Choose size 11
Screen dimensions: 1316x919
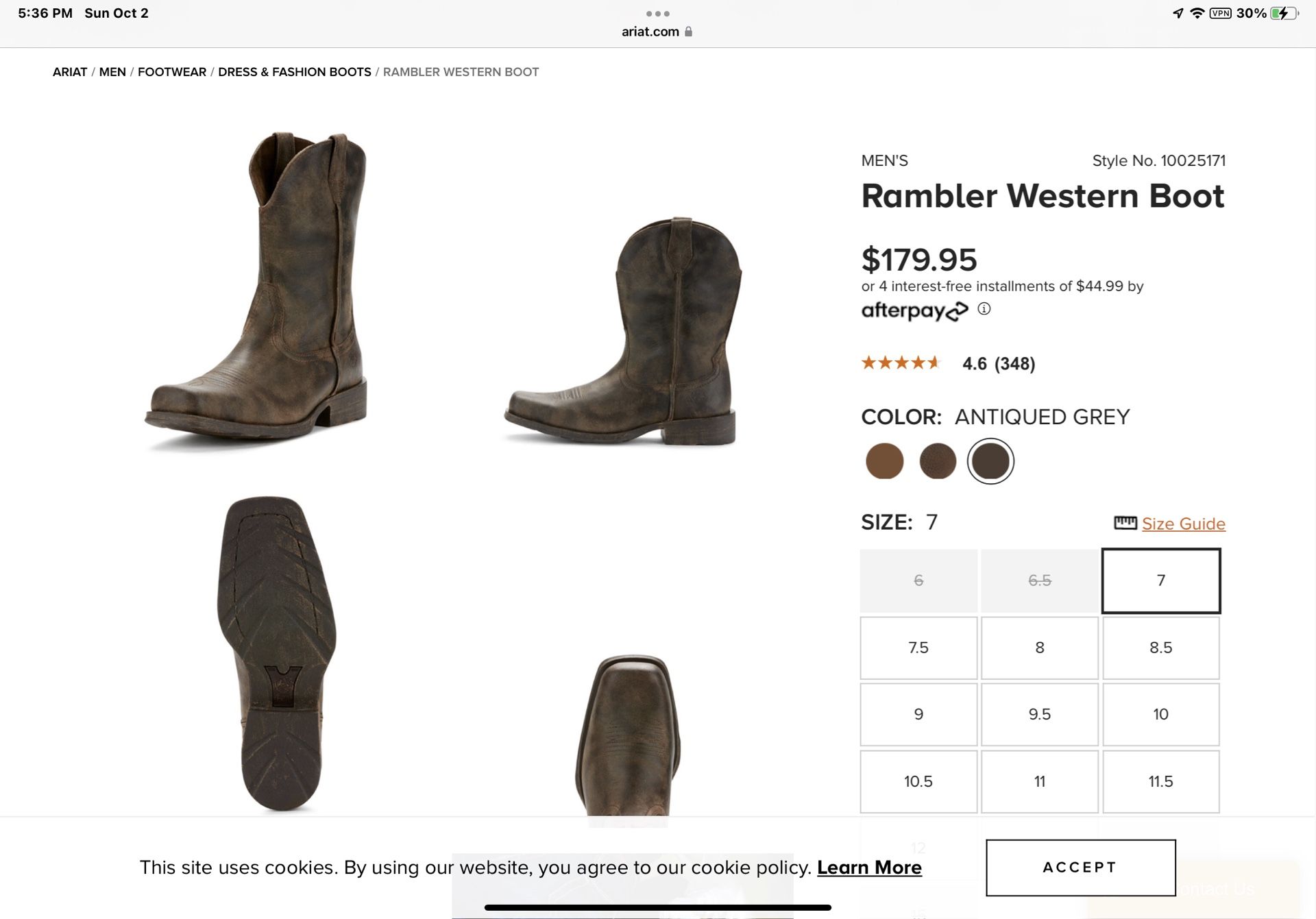pos(1040,781)
